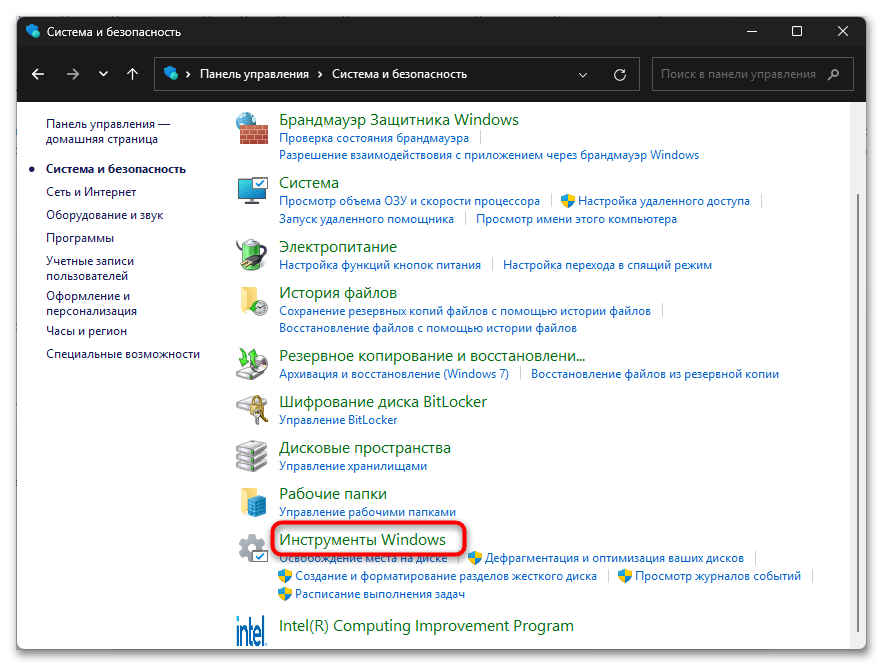
Task: Open Учетные записи пользователей category
Action: click(x=90, y=269)
